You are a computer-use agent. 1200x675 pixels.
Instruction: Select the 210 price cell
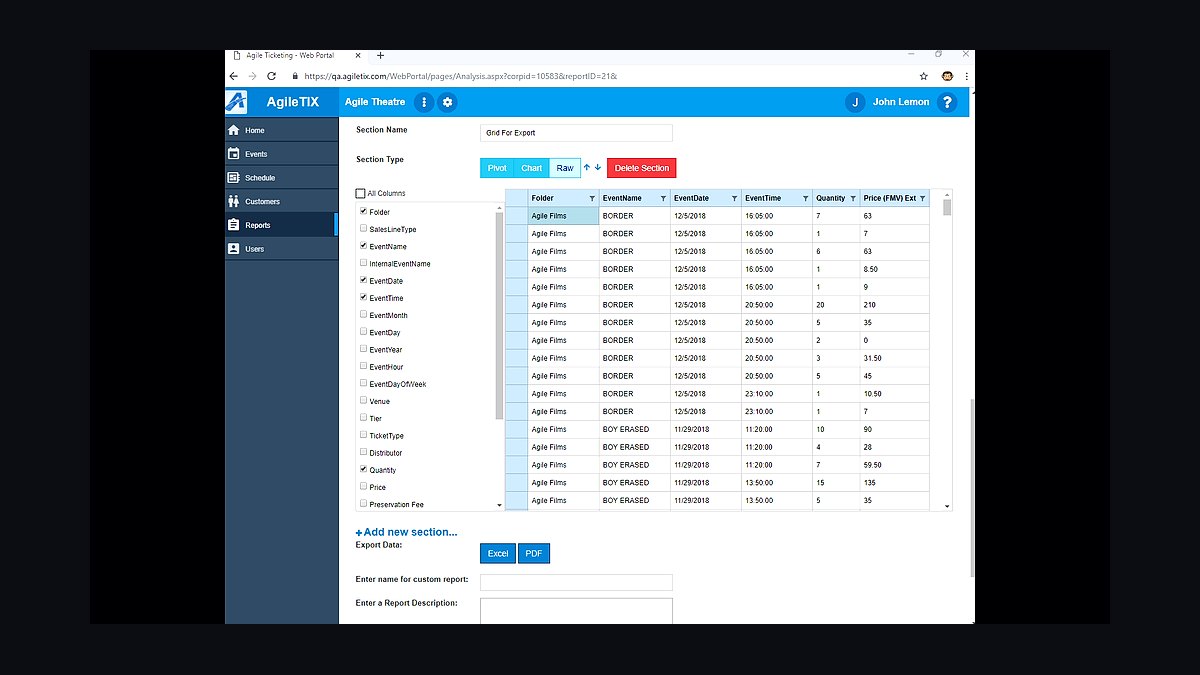click(895, 305)
